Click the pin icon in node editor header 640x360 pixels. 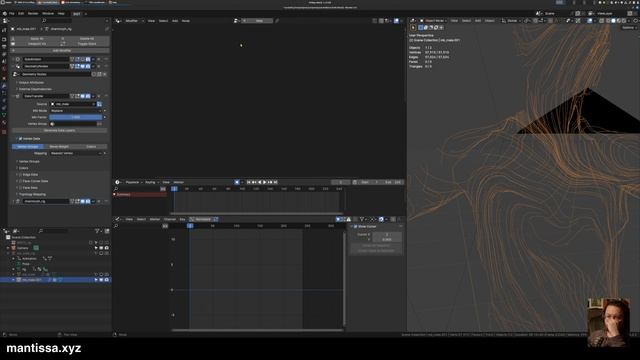pyautogui.click(x=277, y=20)
